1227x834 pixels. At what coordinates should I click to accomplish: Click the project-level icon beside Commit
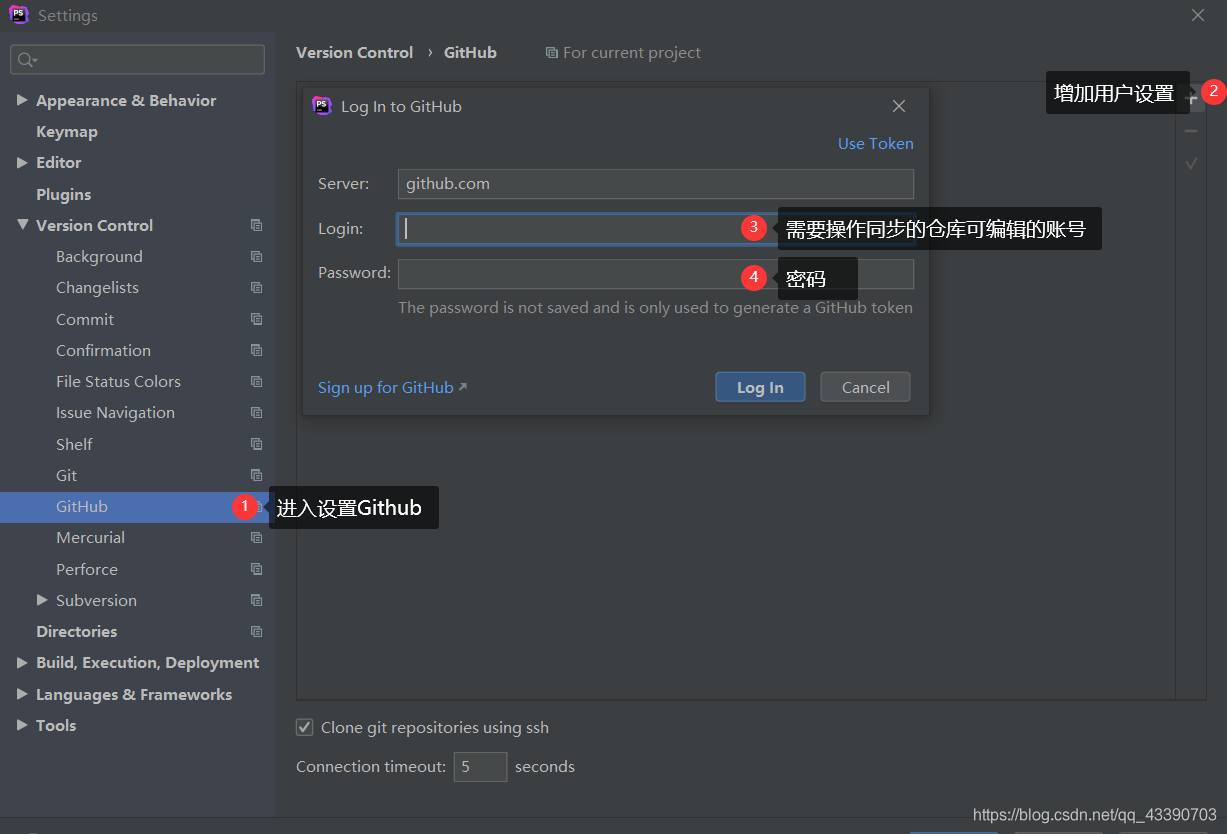click(256, 319)
